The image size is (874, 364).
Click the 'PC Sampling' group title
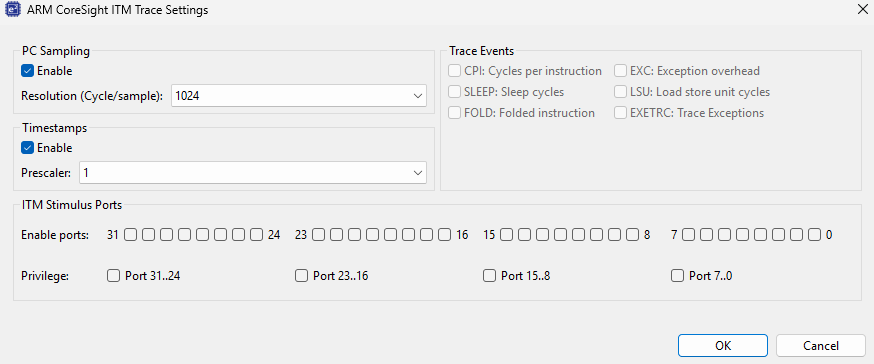56,51
